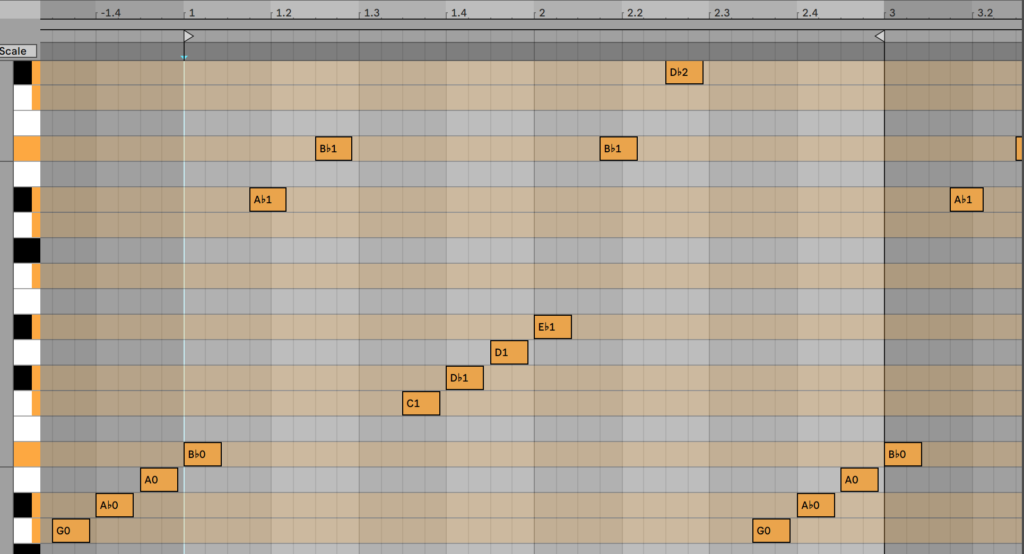This screenshot has height=554, width=1024.
Task: Select the D1 note
Action: click(x=509, y=352)
